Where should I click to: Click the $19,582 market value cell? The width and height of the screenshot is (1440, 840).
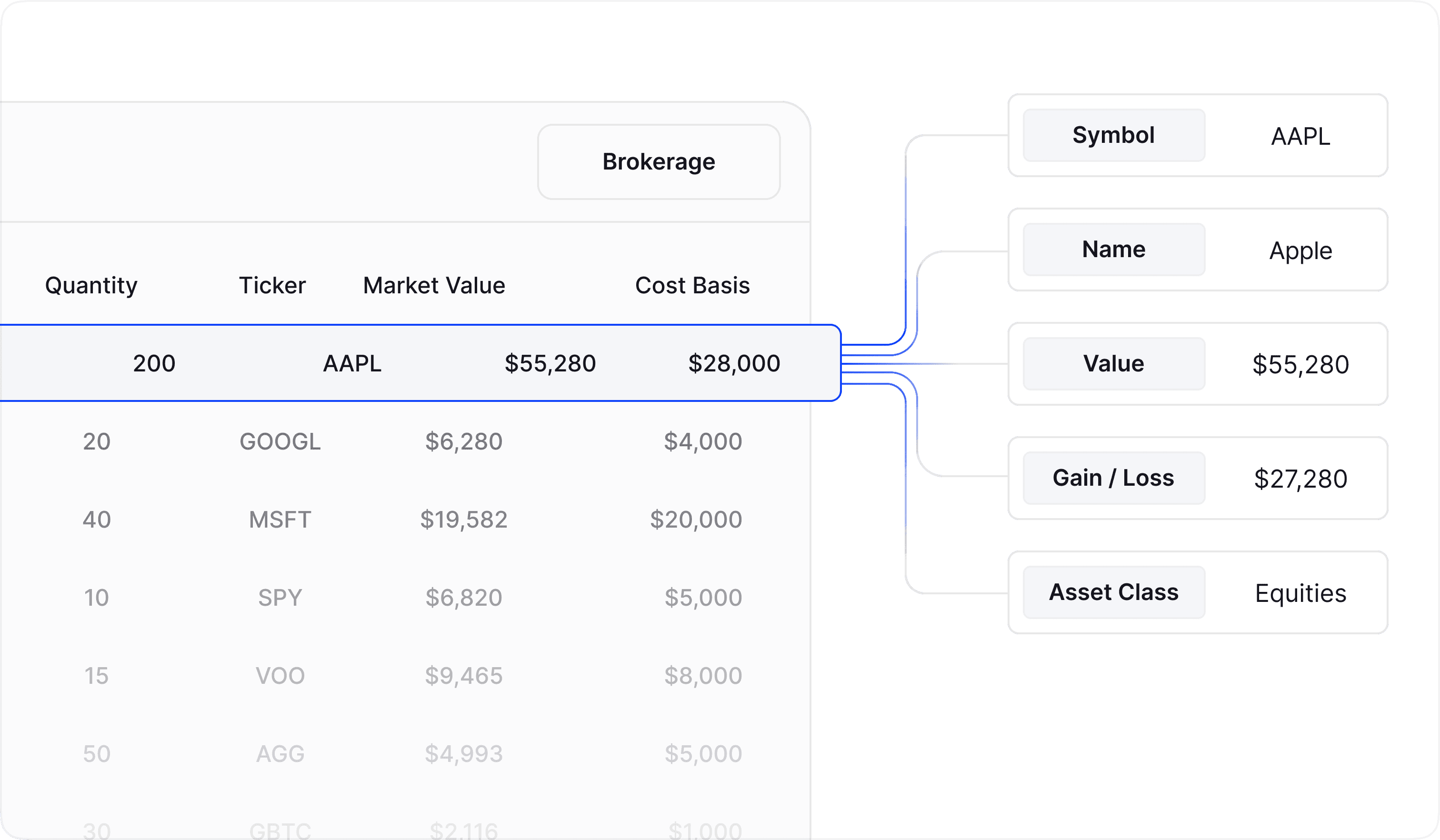tap(463, 520)
